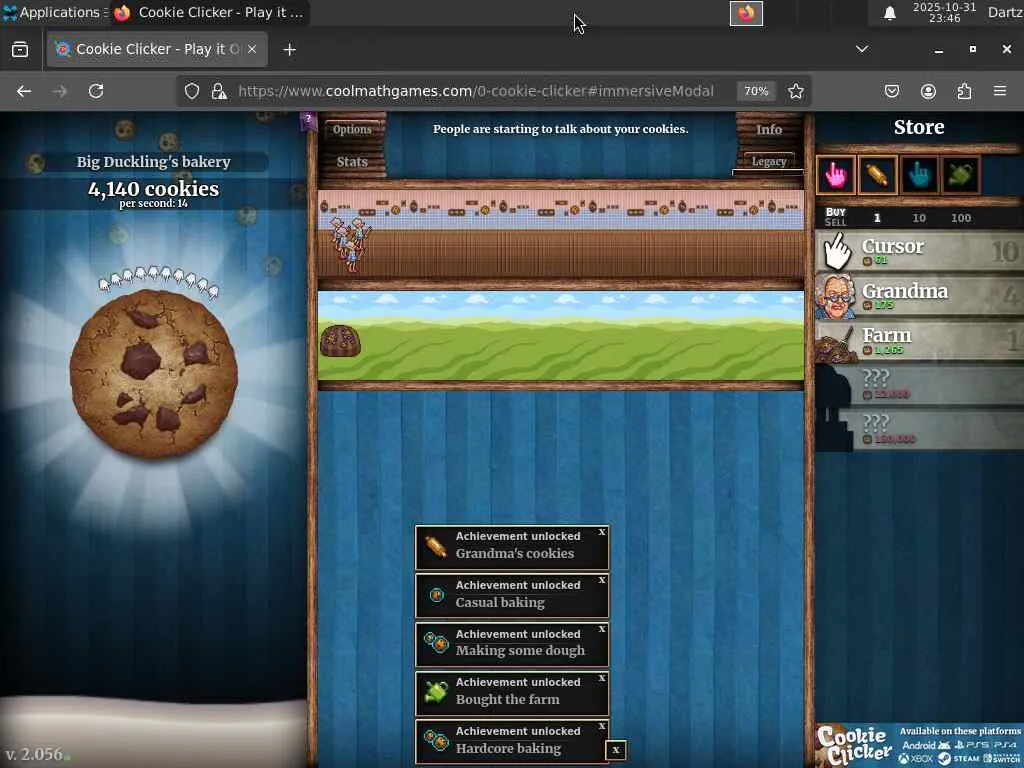Set purchase quantity to 1

877,217
